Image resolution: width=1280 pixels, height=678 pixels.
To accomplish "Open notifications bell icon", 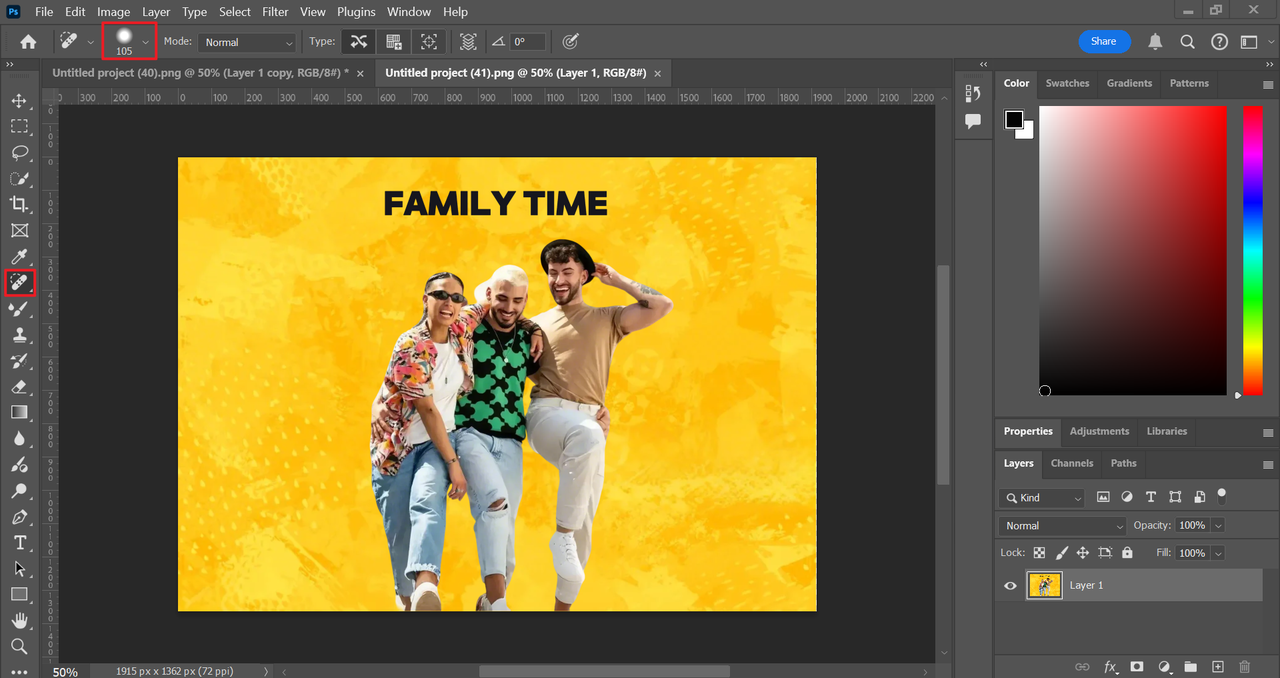I will coord(1155,42).
